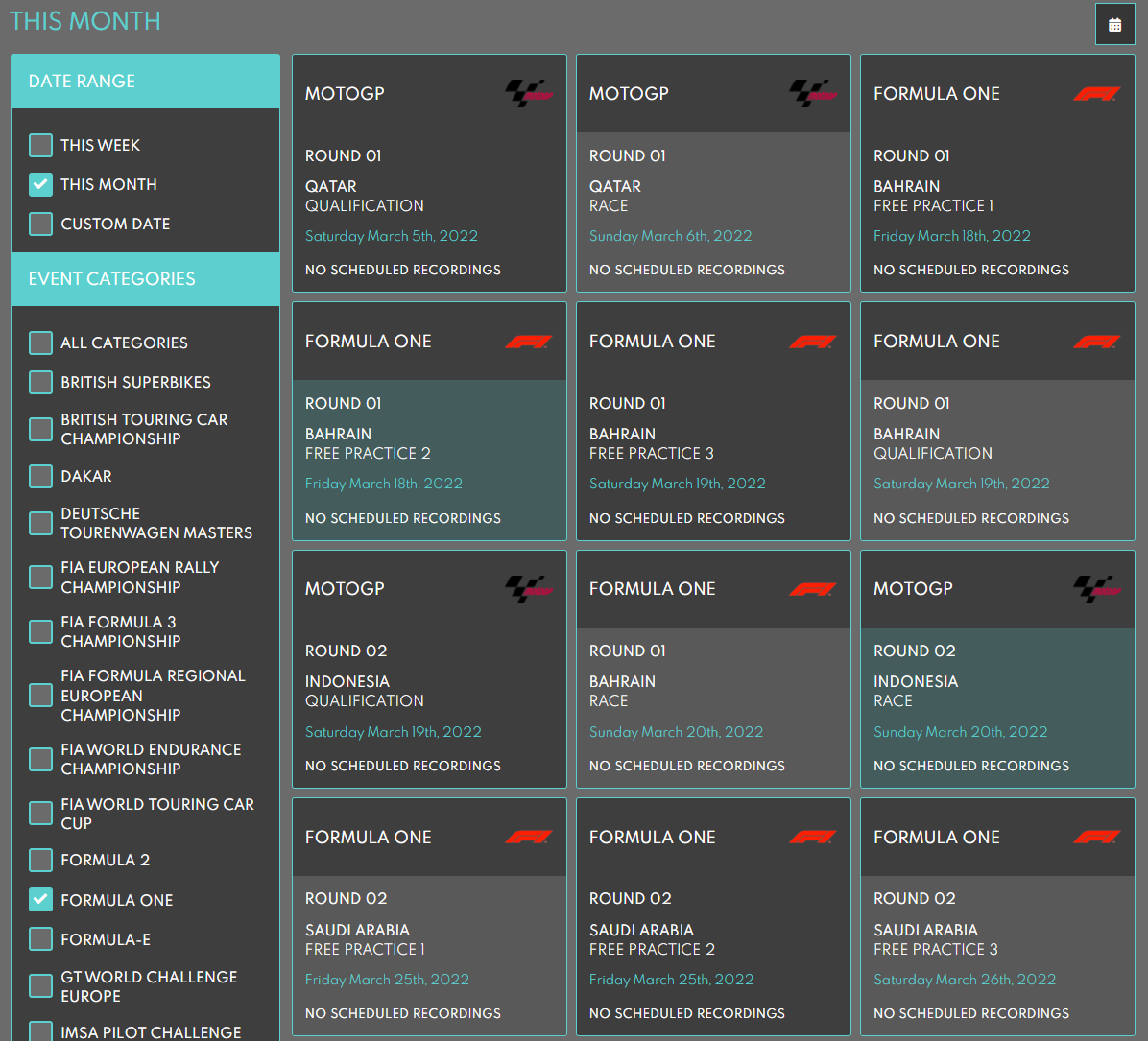Tick IMSA Pilot Challenge checkbox
This screenshot has height=1041, width=1148.
coord(40,1031)
